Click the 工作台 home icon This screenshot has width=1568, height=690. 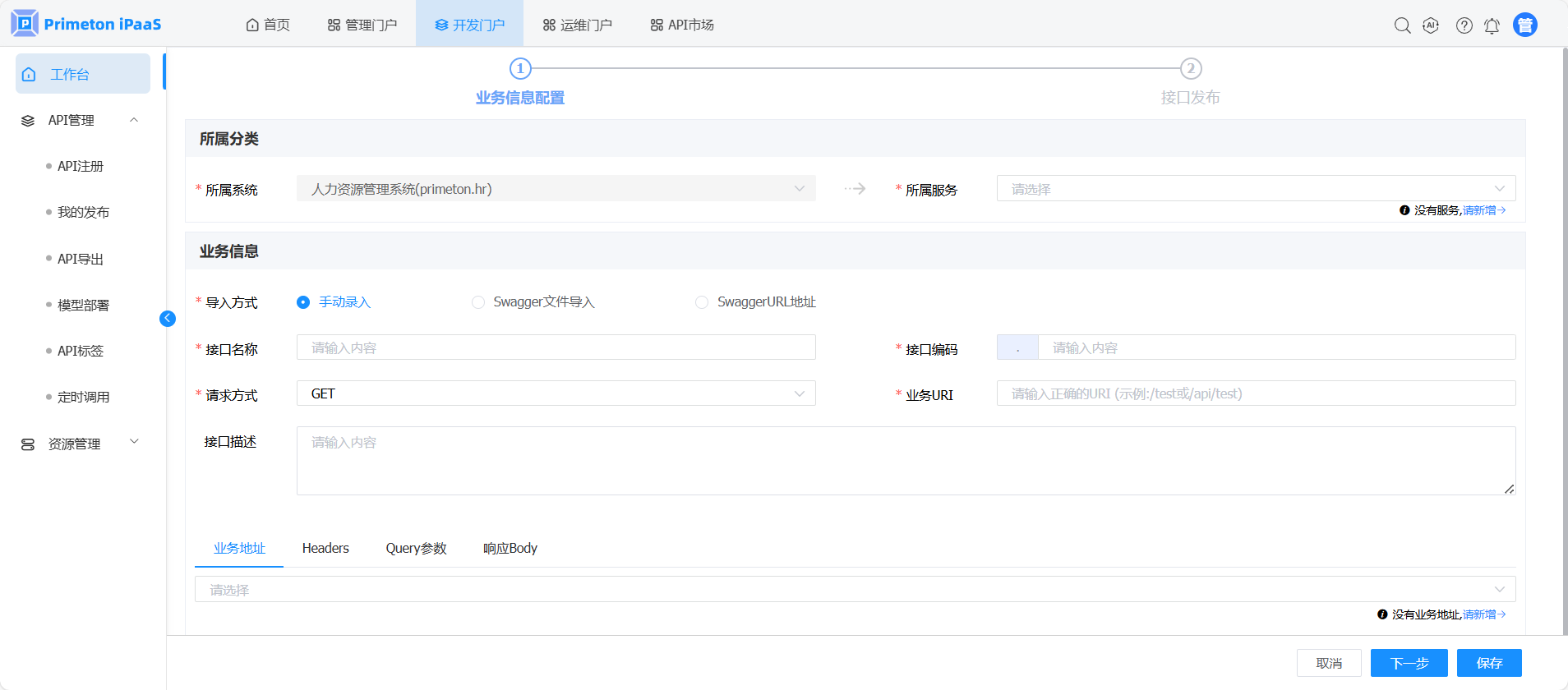[30, 75]
